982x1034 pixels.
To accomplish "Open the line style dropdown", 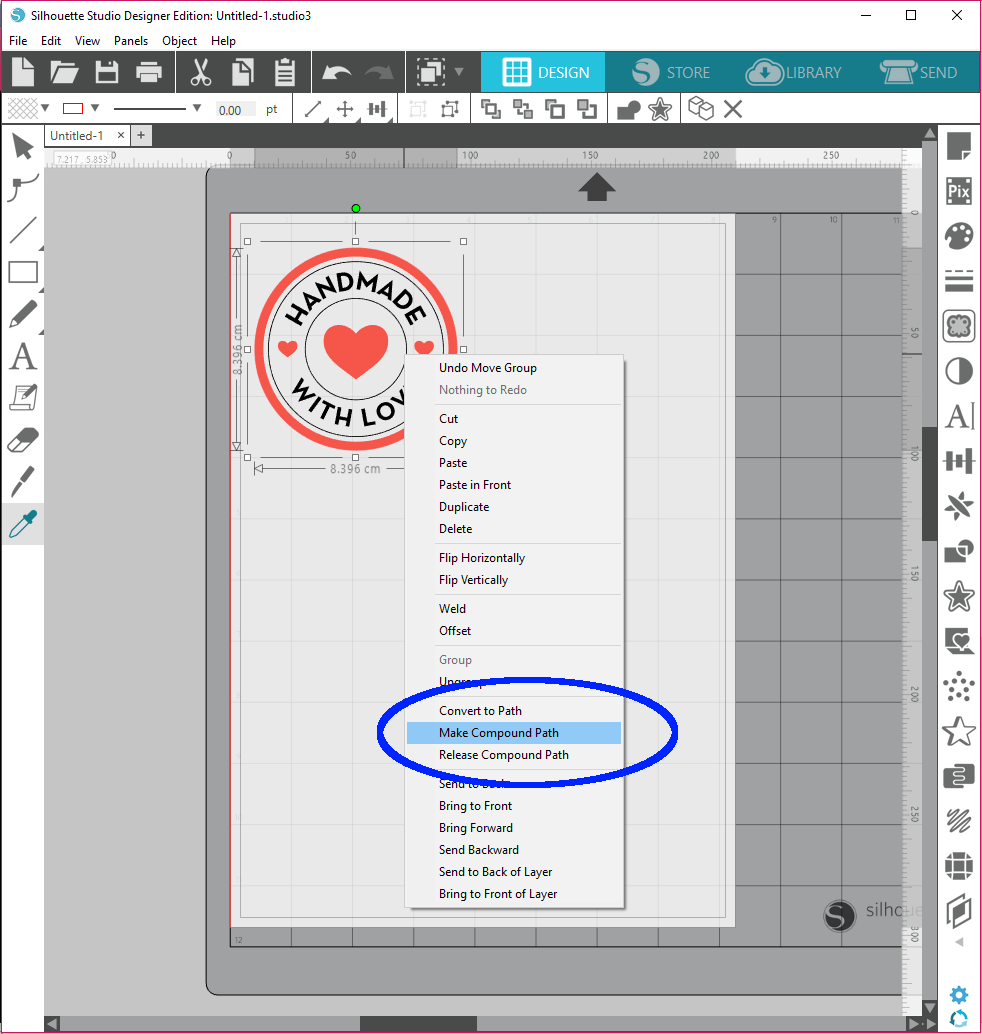I will click(x=196, y=108).
